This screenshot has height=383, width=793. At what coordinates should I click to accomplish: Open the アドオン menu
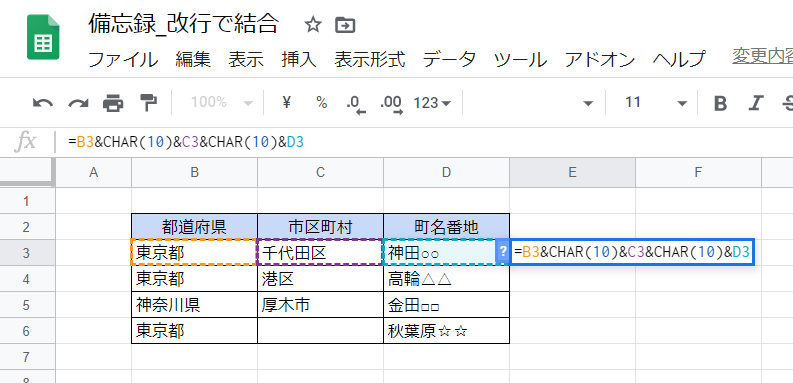pyautogui.click(x=600, y=60)
